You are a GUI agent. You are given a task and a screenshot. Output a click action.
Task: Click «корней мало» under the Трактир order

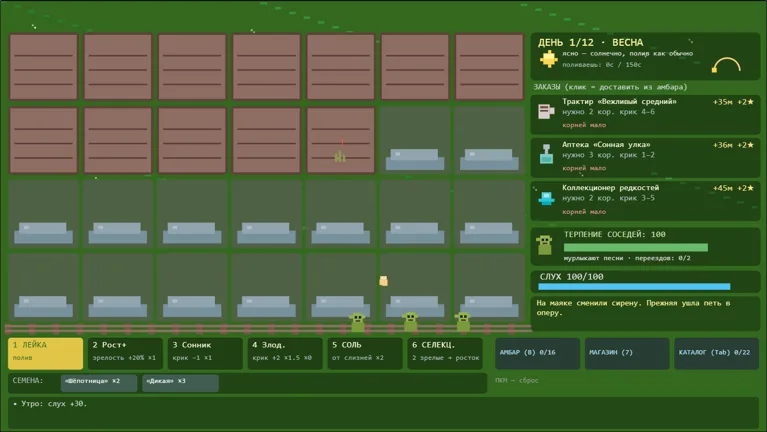(x=584, y=125)
